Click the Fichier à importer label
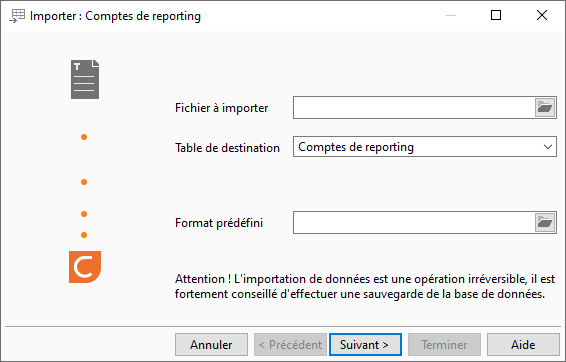 (x=222, y=108)
